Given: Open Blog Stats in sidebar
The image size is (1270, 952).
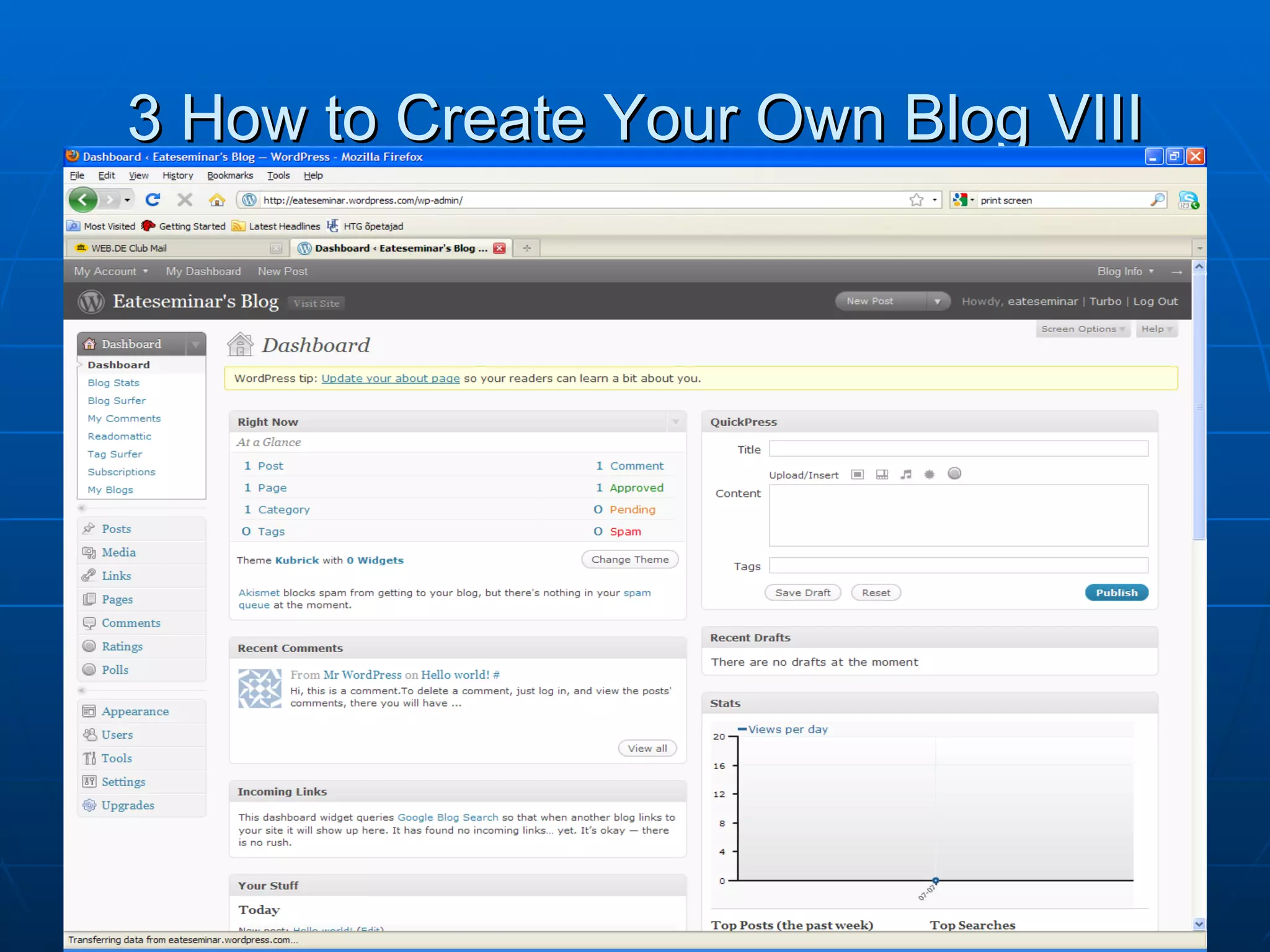Looking at the screenshot, I should click(113, 383).
